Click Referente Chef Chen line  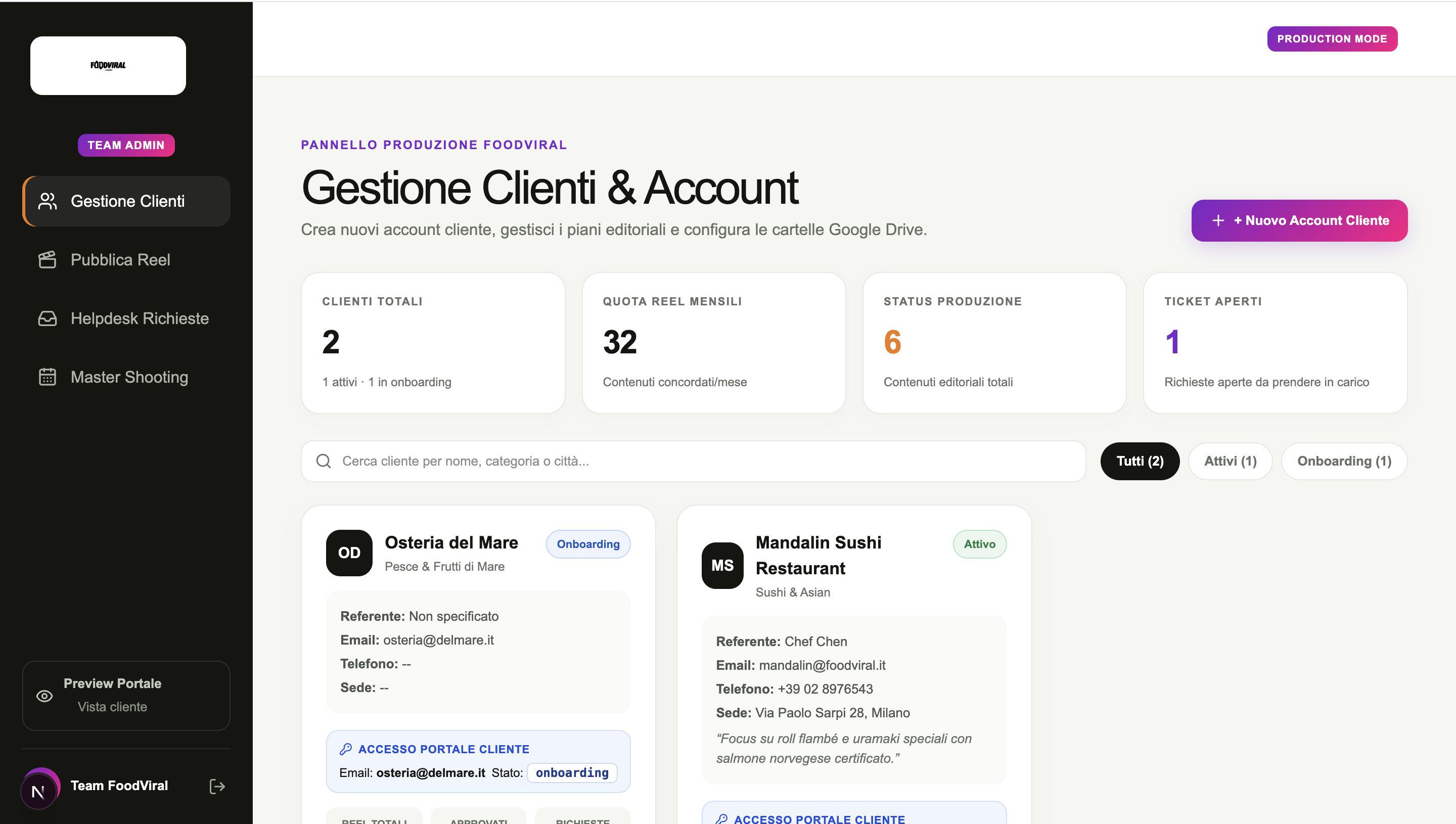click(x=782, y=642)
